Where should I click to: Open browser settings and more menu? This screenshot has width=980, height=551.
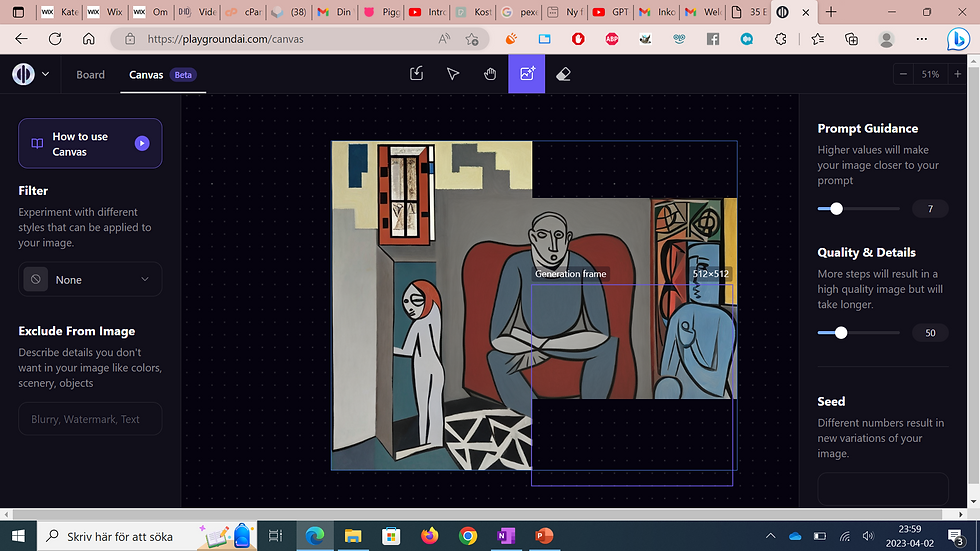(921, 39)
